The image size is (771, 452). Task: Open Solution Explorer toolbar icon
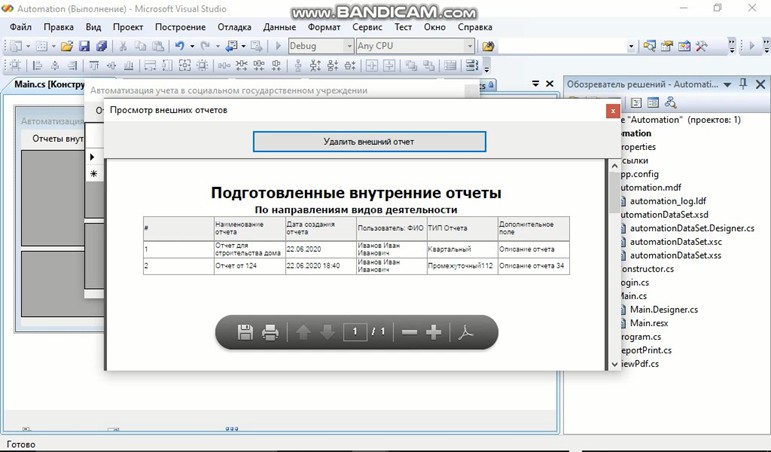click(x=650, y=46)
